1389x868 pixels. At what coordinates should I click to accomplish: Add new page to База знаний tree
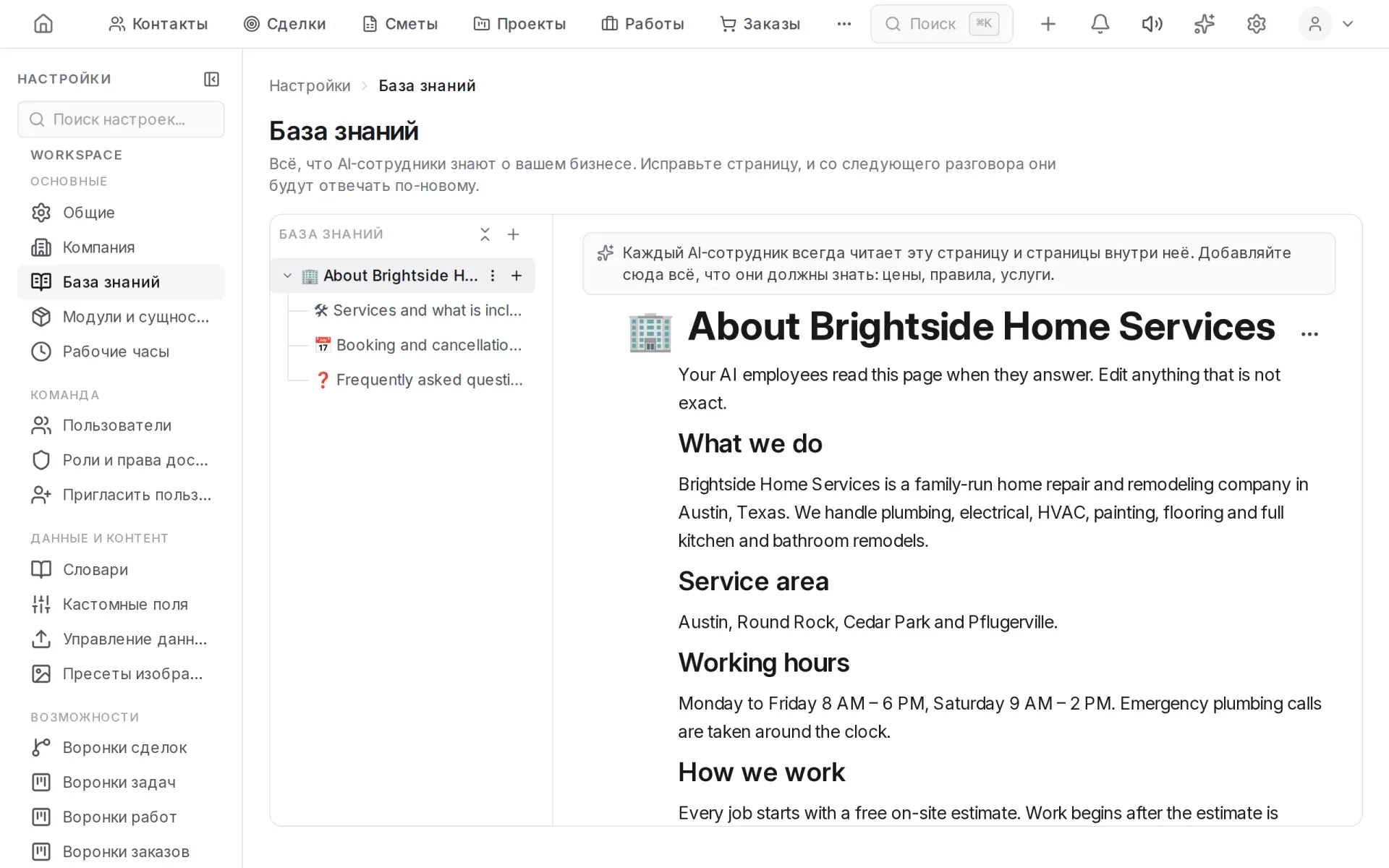[513, 234]
